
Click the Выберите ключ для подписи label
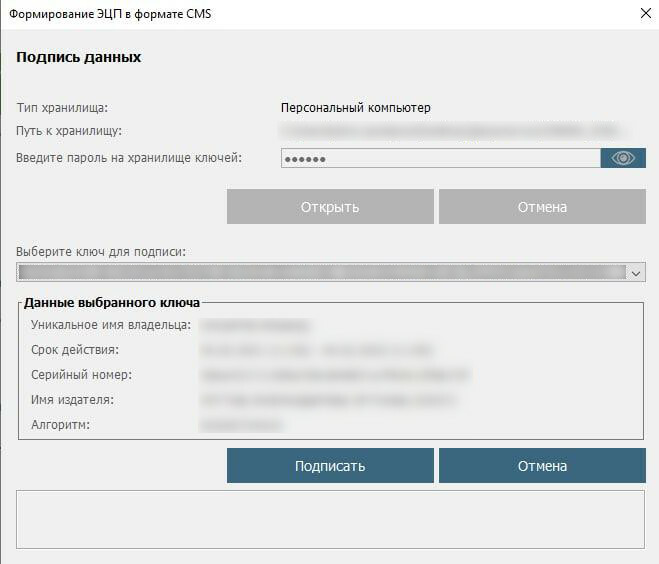(101, 251)
